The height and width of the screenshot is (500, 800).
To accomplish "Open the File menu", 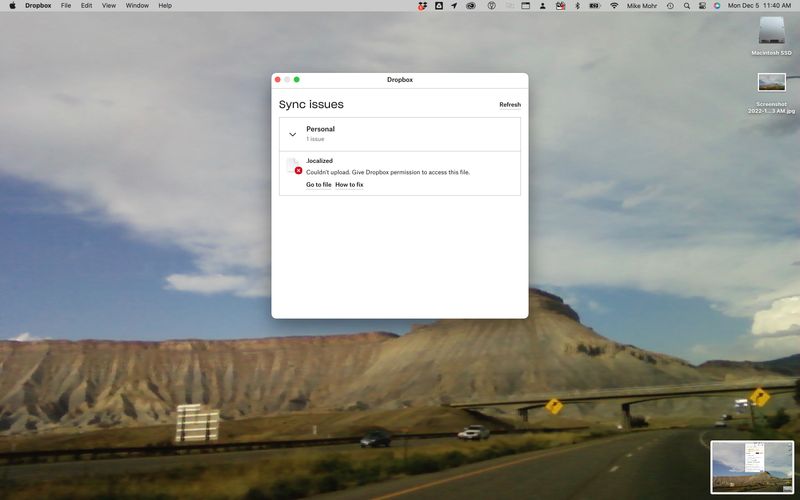I will tap(66, 6).
